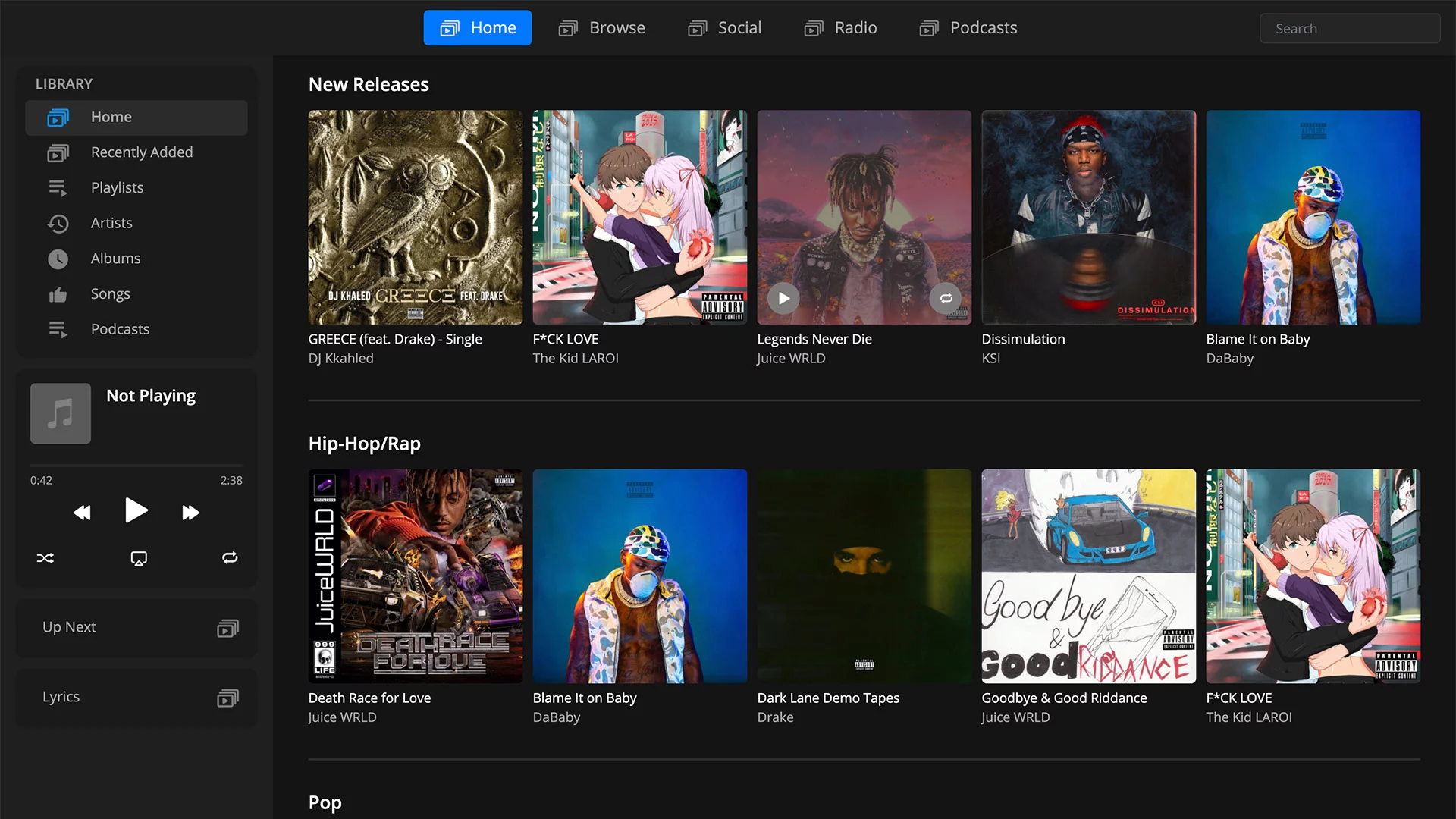Open the Social tab
Viewport: 1456px width, 819px height.
(724, 28)
